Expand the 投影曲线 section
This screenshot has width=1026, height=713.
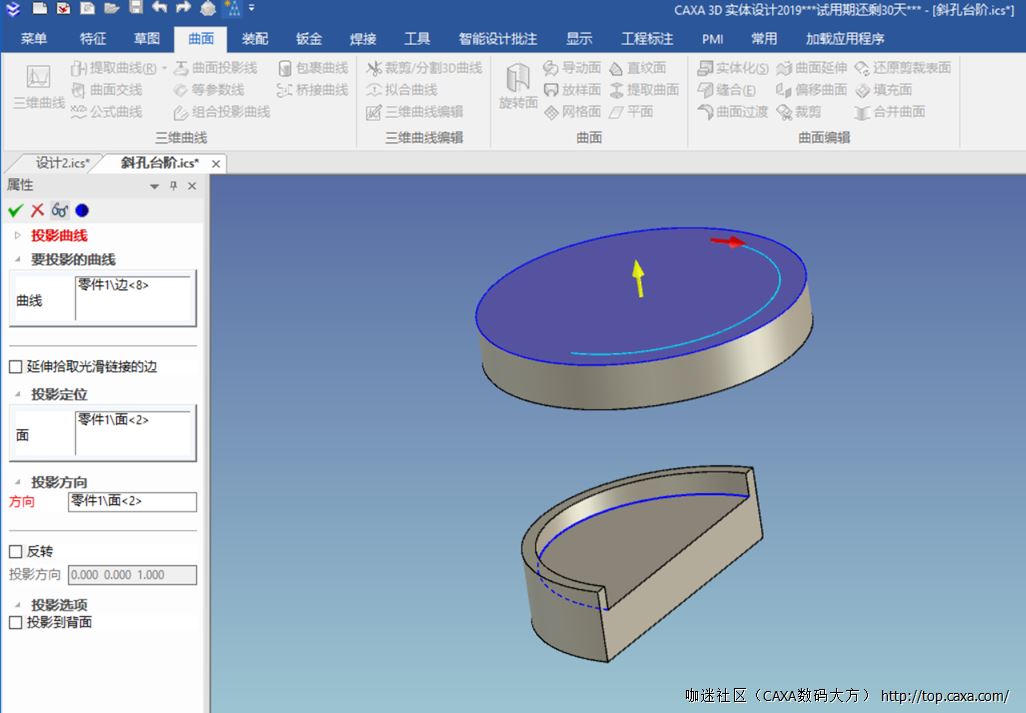tap(18, 235)
